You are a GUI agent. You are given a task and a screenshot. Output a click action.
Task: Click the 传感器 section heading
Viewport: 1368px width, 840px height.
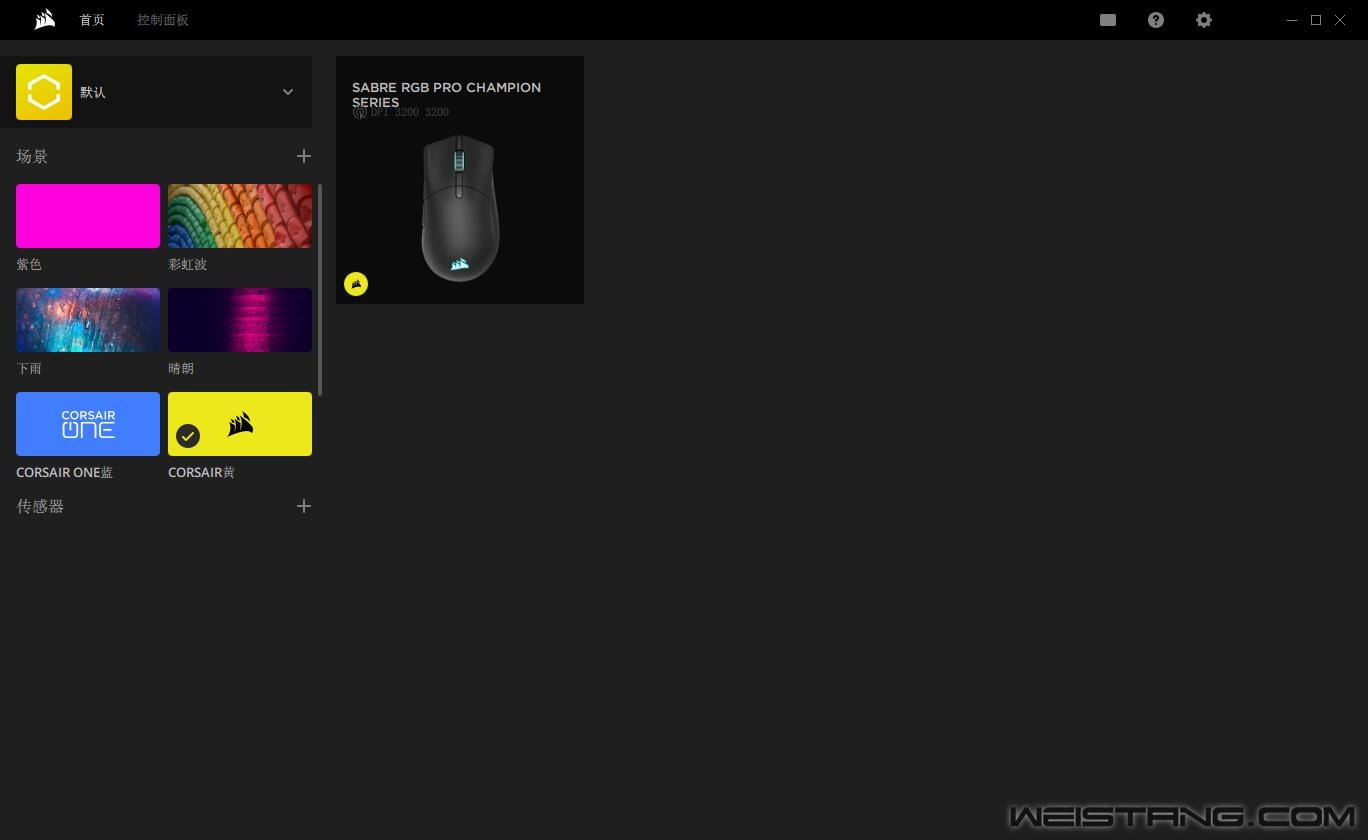[40, 506]
